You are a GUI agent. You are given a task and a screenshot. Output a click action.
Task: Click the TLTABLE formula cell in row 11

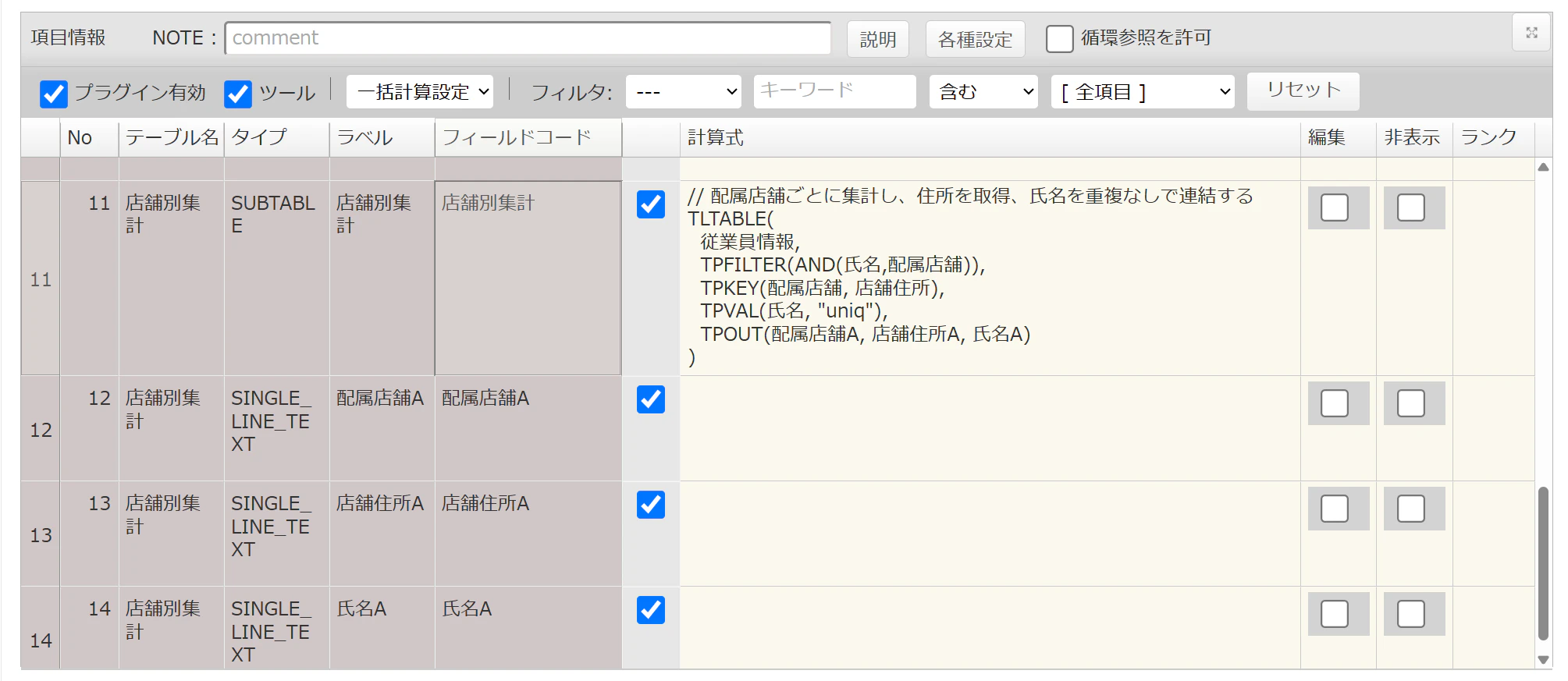click(990, 278)
